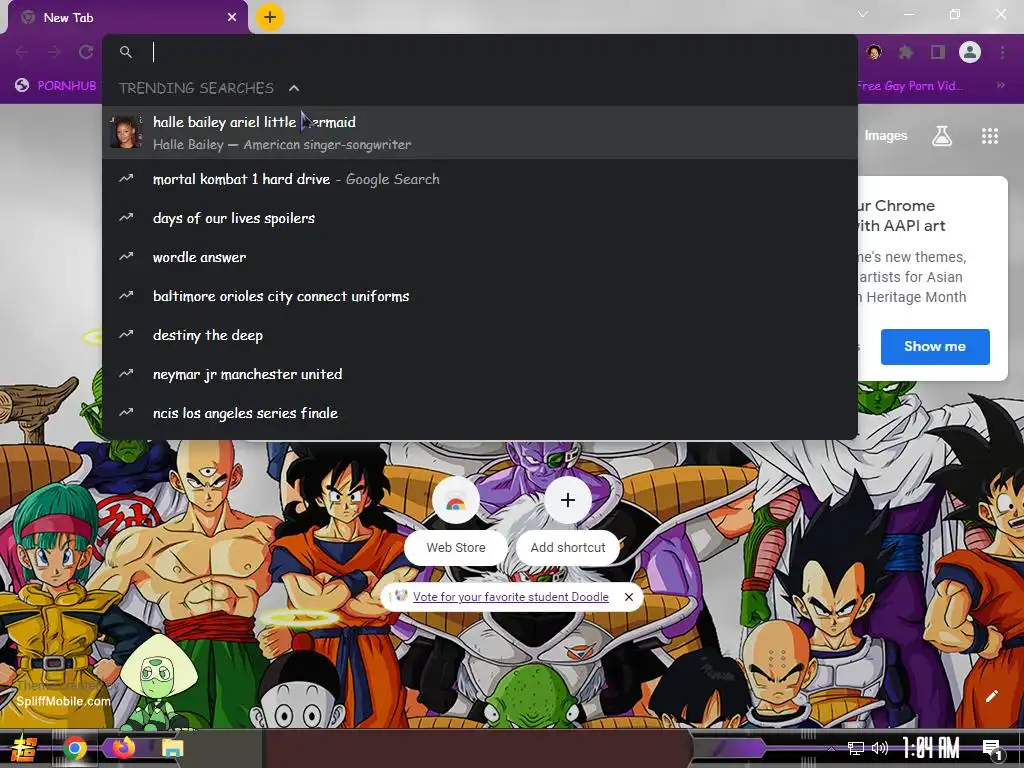Click the volume speaker tray icon
The width and height of the screenshot is (1024, 768).
point(880,748)
